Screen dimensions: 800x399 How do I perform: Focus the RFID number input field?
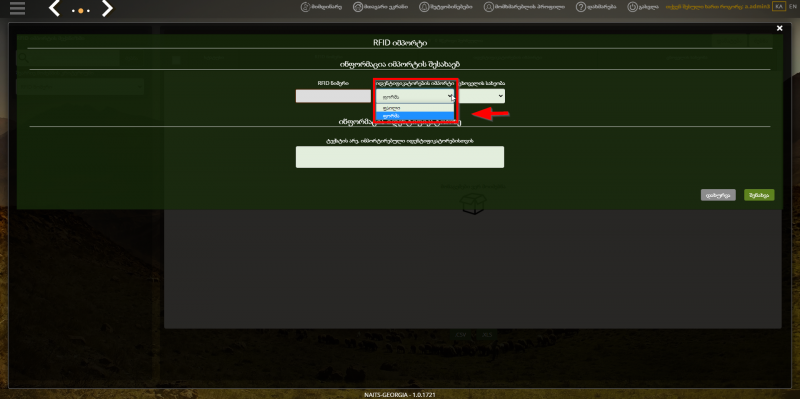click(333, 96)
